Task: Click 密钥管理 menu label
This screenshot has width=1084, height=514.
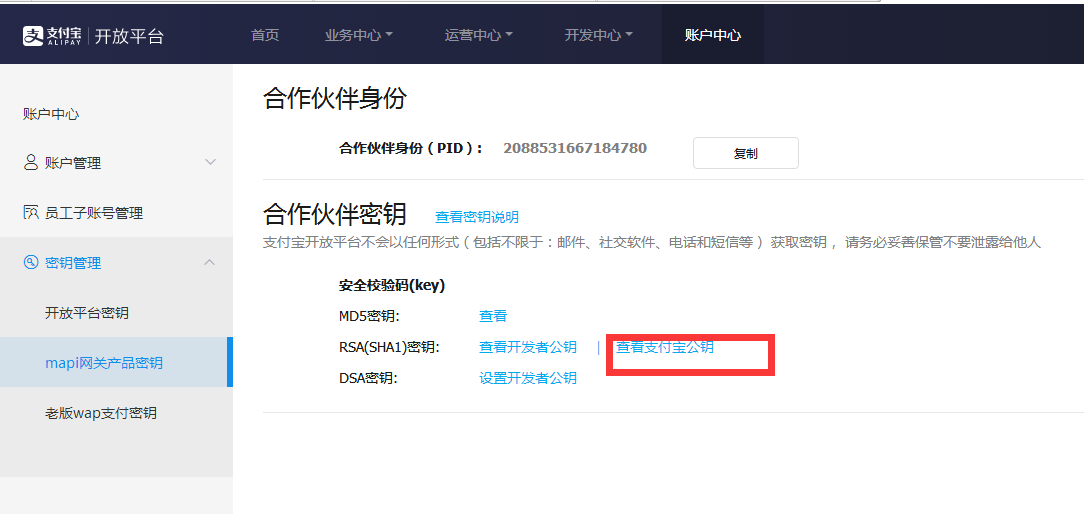Action: pos(73,263)
